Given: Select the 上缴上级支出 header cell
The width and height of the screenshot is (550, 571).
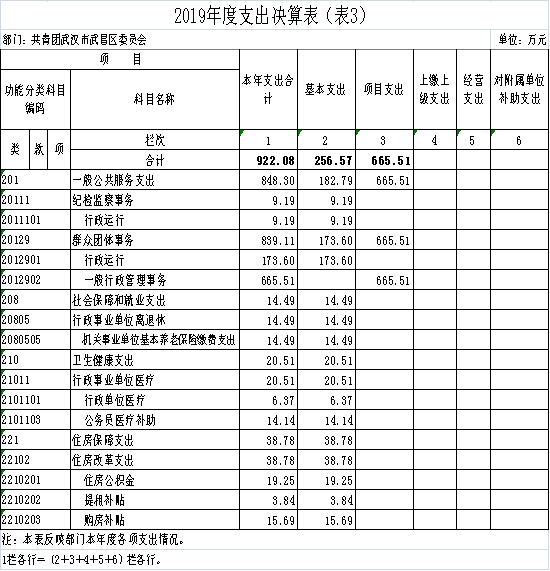Looking at the screenshot, I should pos(435,90).
